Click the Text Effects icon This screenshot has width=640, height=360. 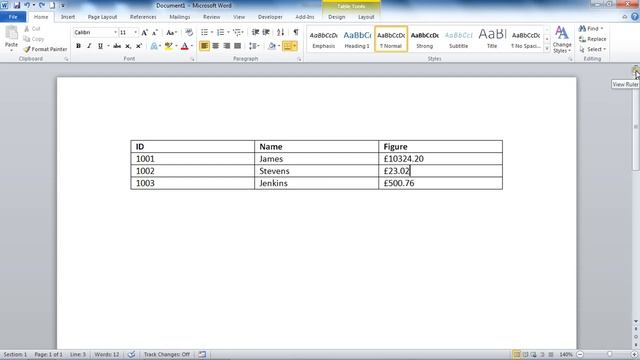coord(153,46)
